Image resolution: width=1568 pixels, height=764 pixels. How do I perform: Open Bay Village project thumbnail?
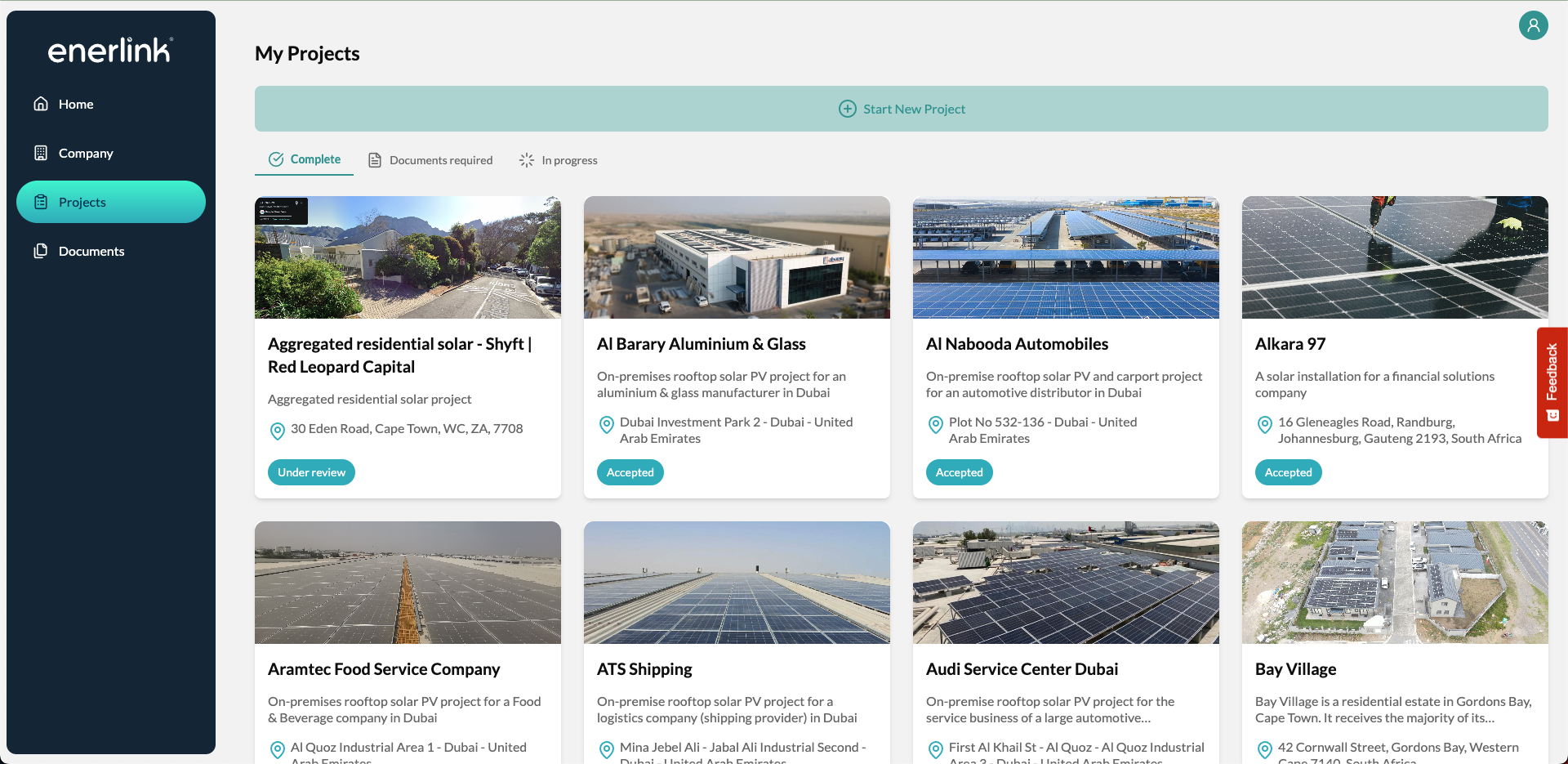(x=1395, y=583)
